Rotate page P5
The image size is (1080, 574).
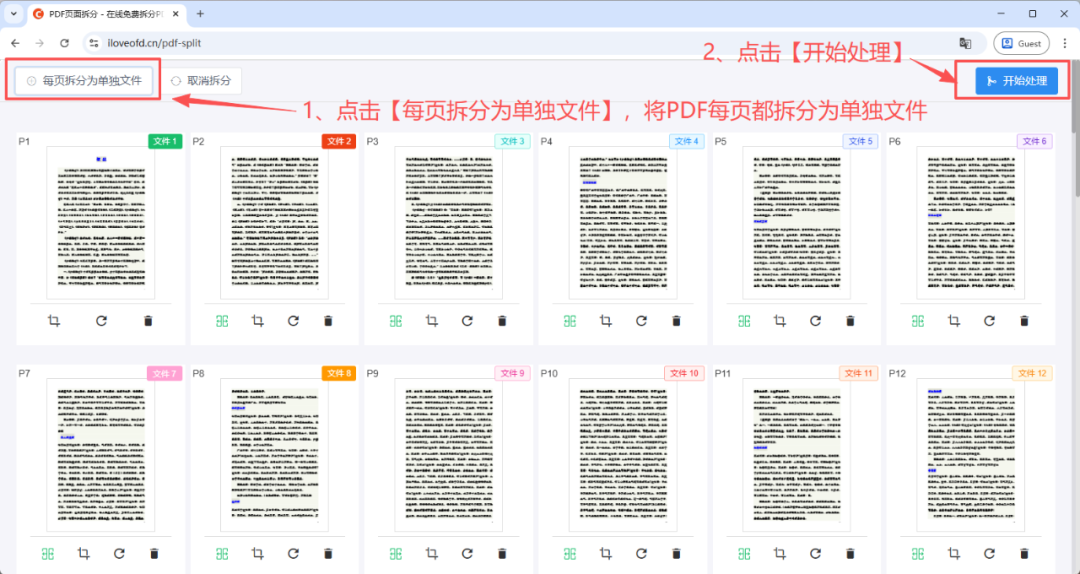click(816, 320)
